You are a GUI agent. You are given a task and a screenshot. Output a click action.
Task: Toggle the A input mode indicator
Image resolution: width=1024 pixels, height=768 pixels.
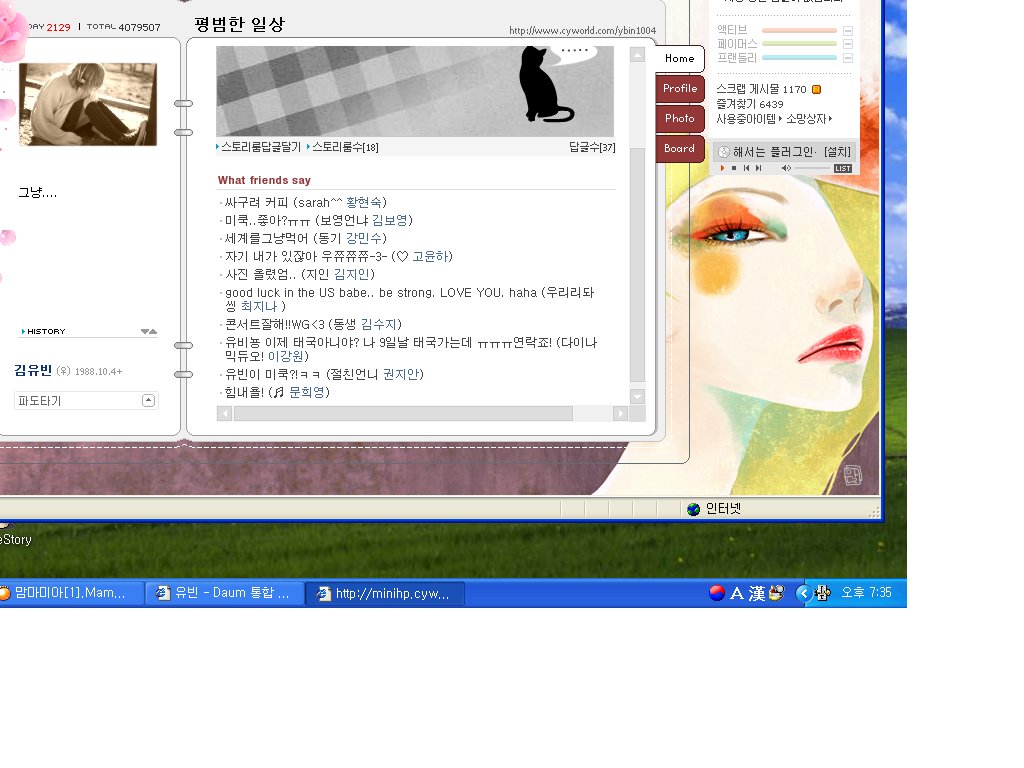click(737, 593)
